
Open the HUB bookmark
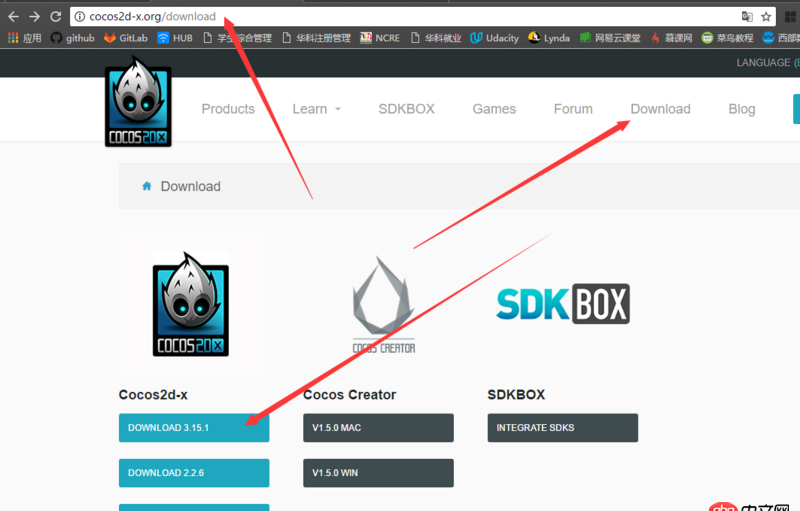click(x=174, y=38)
